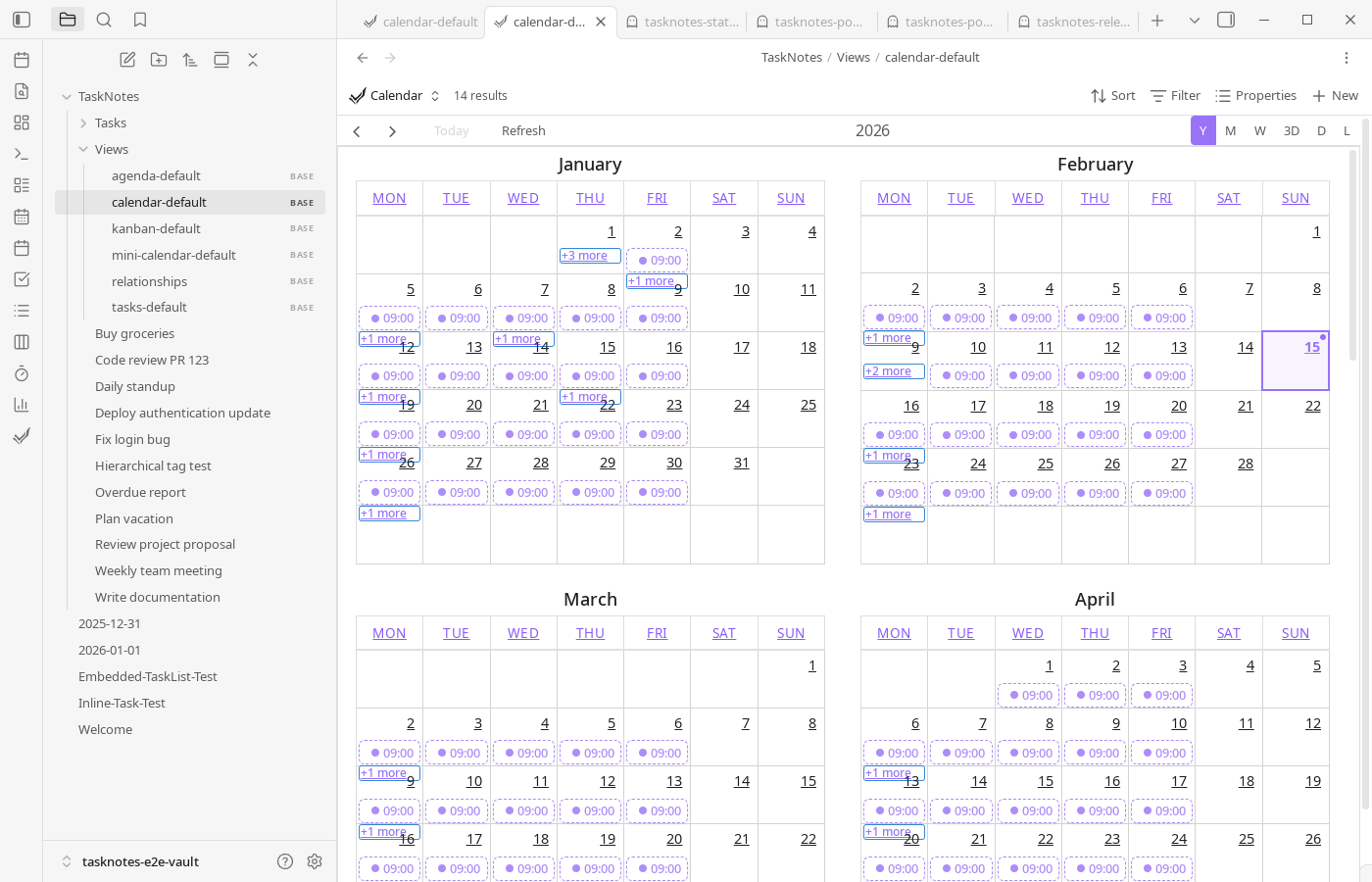Open the search panel icon
The width and height of the screenshot is (1372, 882).
tap(104, 20)
